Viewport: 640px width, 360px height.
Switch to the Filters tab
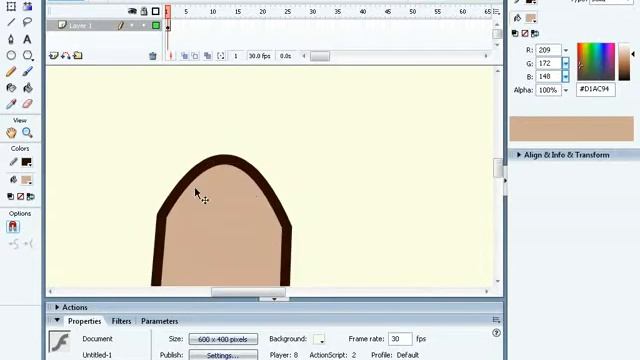click(x=121, y=321)
